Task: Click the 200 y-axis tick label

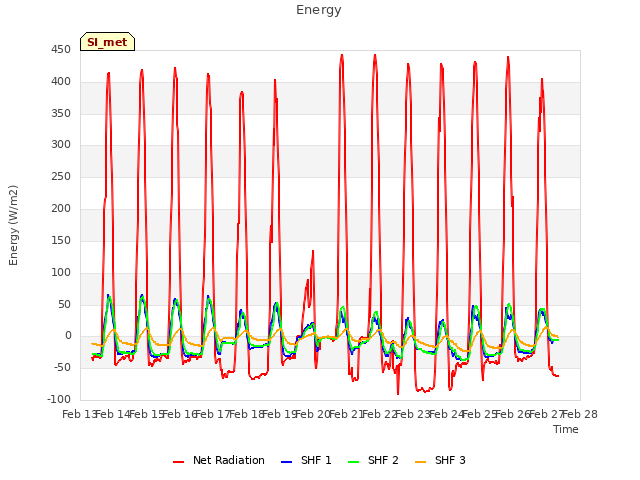Action: [61, 209]
